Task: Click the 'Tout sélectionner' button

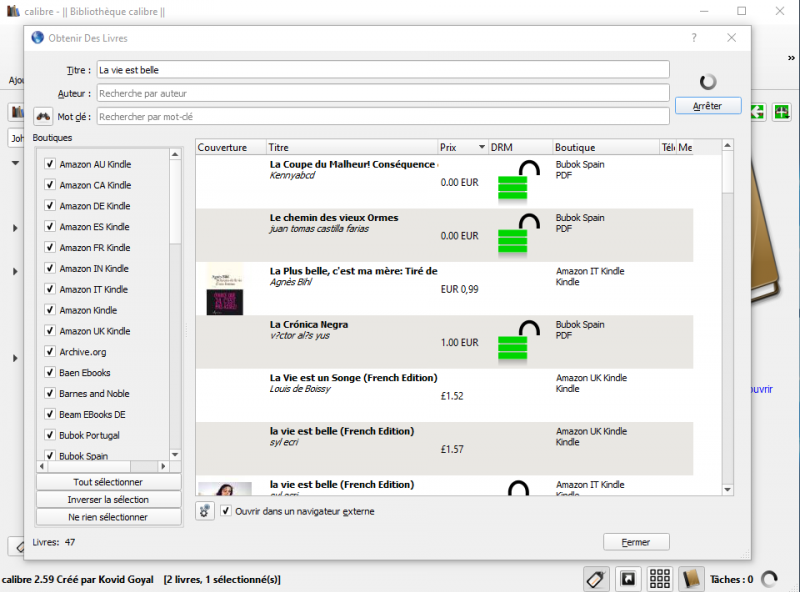Action: (108, 482)
